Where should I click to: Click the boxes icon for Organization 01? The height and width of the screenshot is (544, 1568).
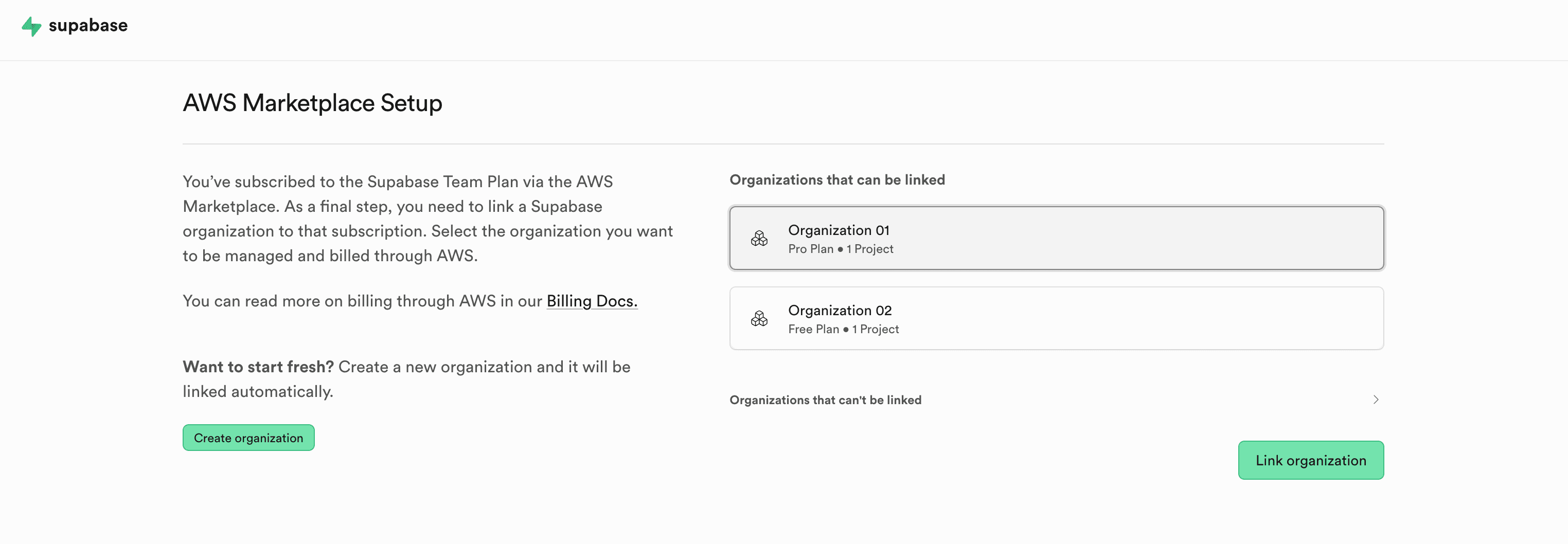pos(759,239)
